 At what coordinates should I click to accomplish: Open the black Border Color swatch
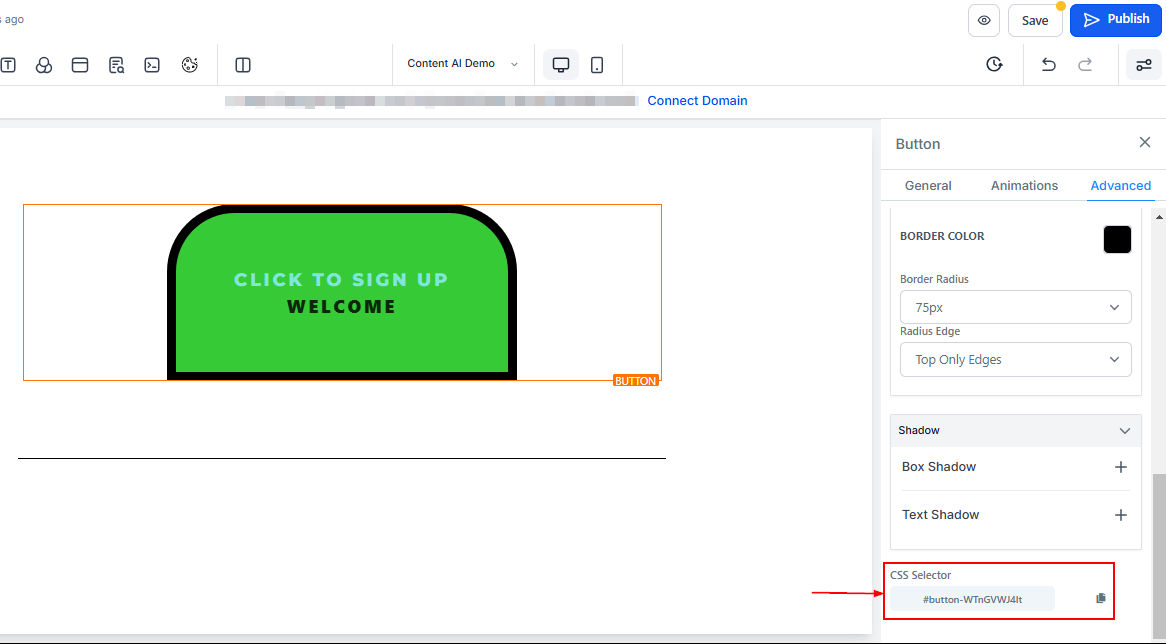(1117, 240)
